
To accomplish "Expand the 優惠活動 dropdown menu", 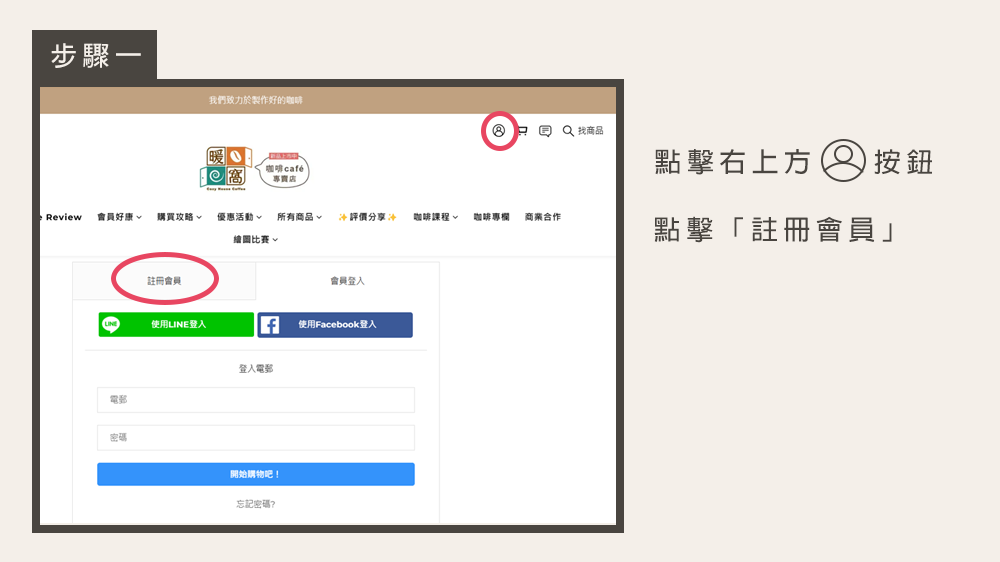I will [x=239, y=217].
